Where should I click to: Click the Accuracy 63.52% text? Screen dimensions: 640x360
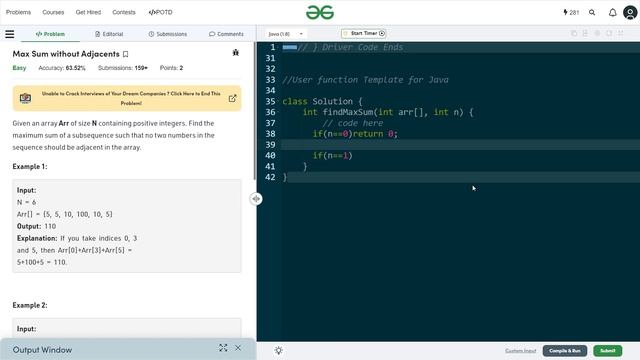pos(62,68)
